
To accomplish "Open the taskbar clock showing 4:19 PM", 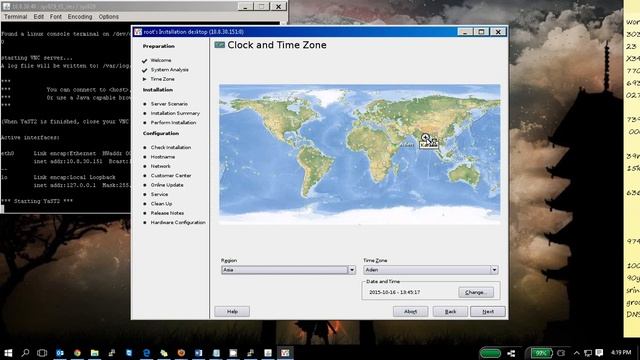I will click(x=621, y=352).
